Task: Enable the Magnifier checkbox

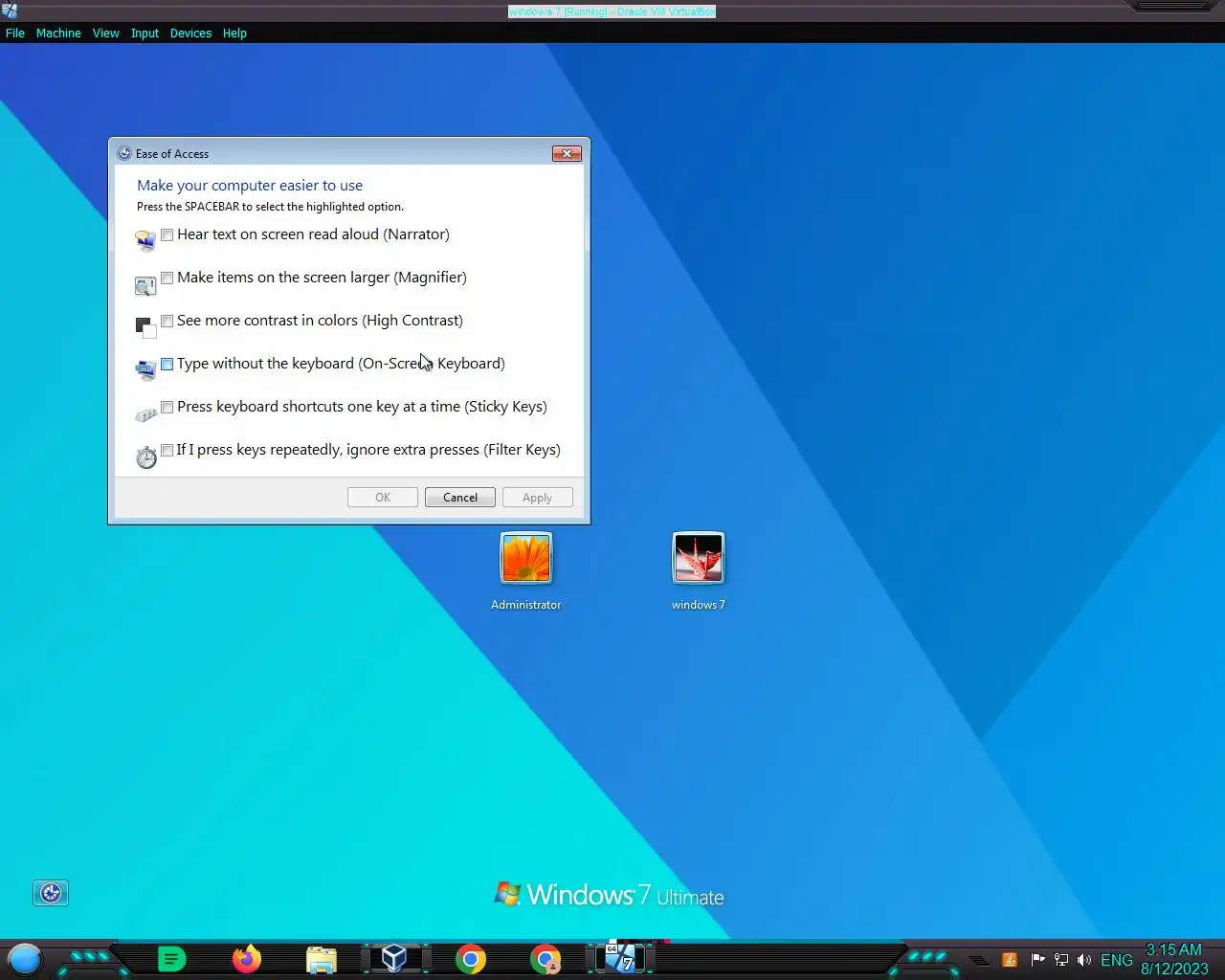Action: pyautogui.click(x=167, y=278)
